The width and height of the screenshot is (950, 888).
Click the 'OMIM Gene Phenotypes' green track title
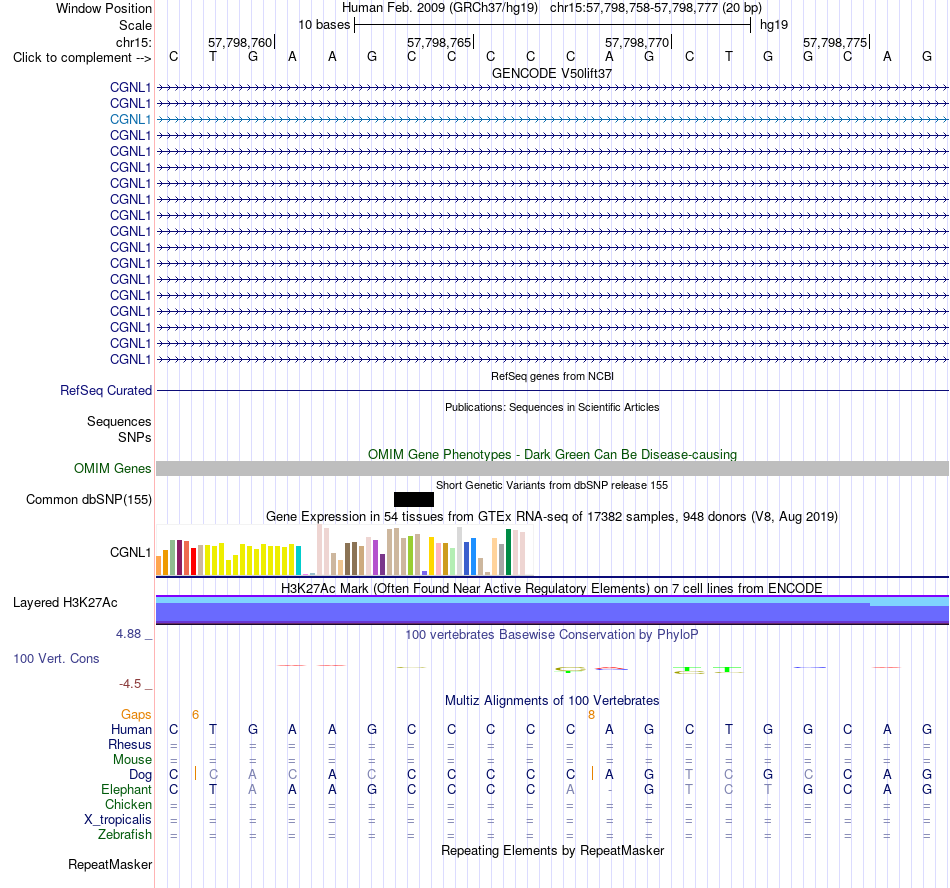point(552,454)
